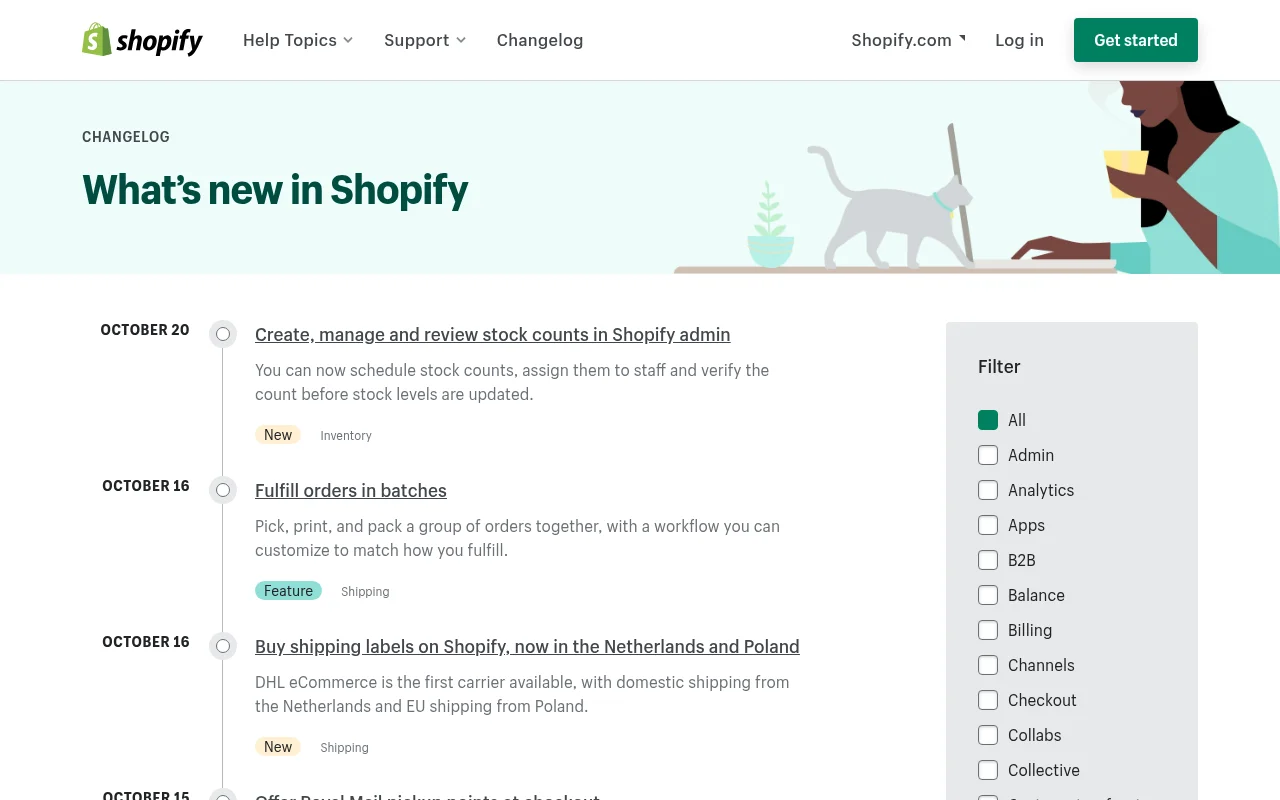Tick the Analytics filter checkbox
Viewport: 1280px width, 800px height.
coord(988,490)
